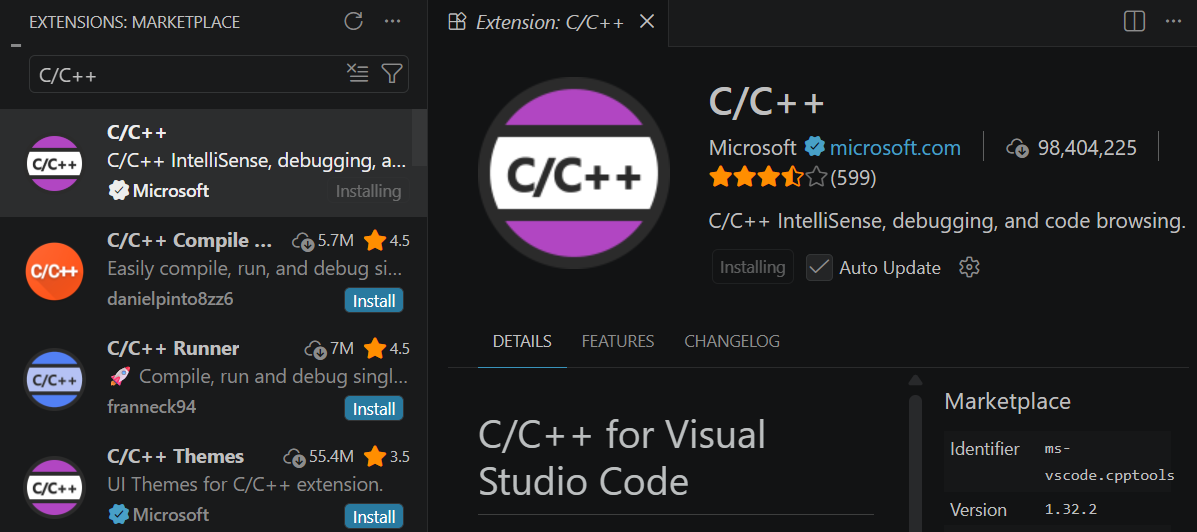Click danielpinto8zz6 publisher name

[170, 299]
